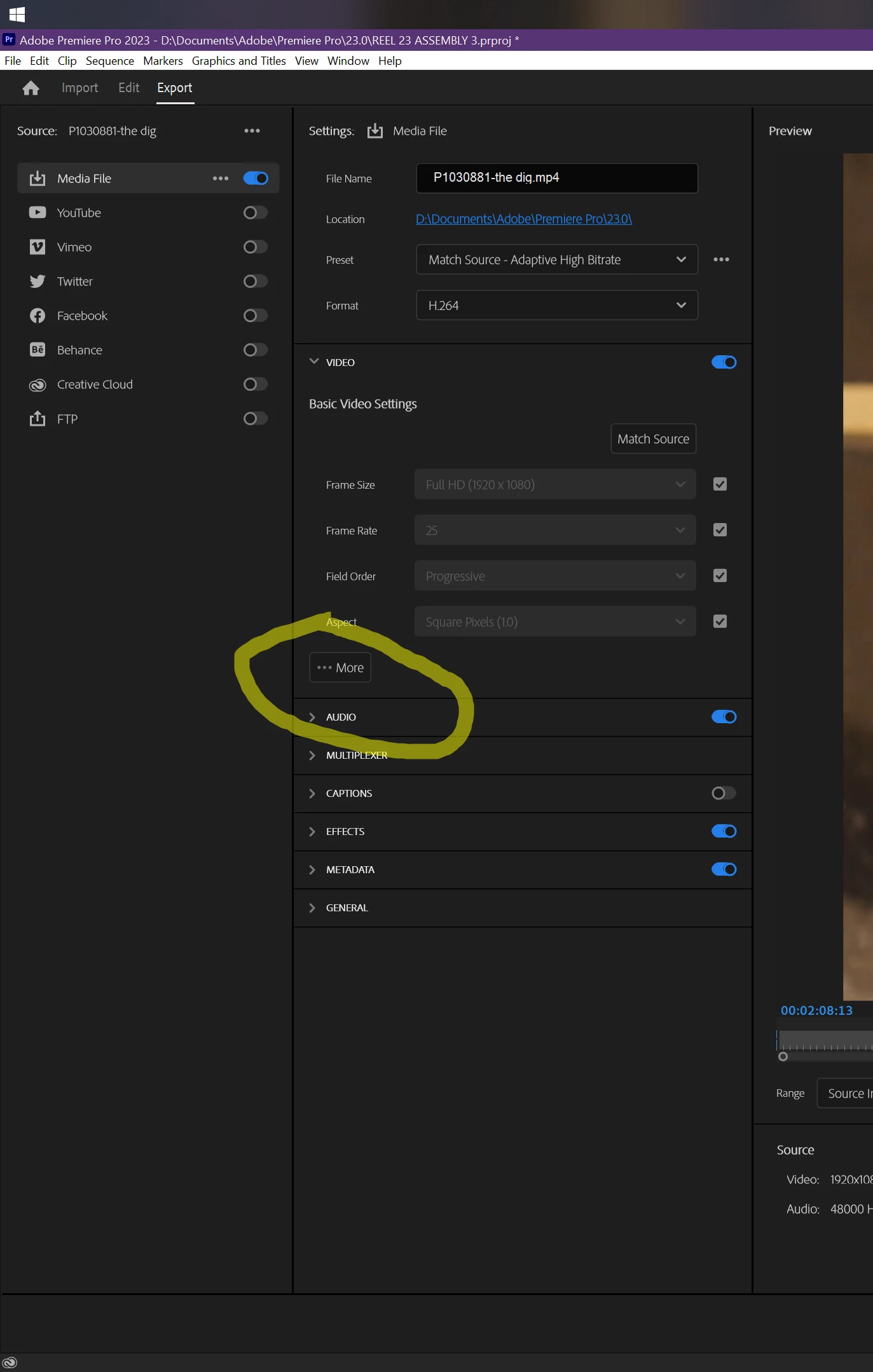Collapse the VIDEO section
Viewport: 873px width, 1372px height.
313,362
